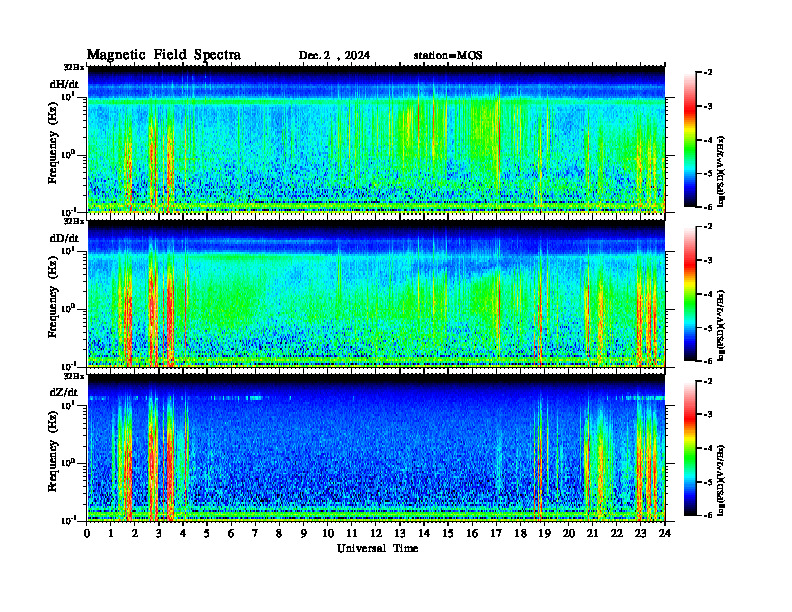Click hour tick label "1" on time axis
792x612 pixels.
[111, 533]
